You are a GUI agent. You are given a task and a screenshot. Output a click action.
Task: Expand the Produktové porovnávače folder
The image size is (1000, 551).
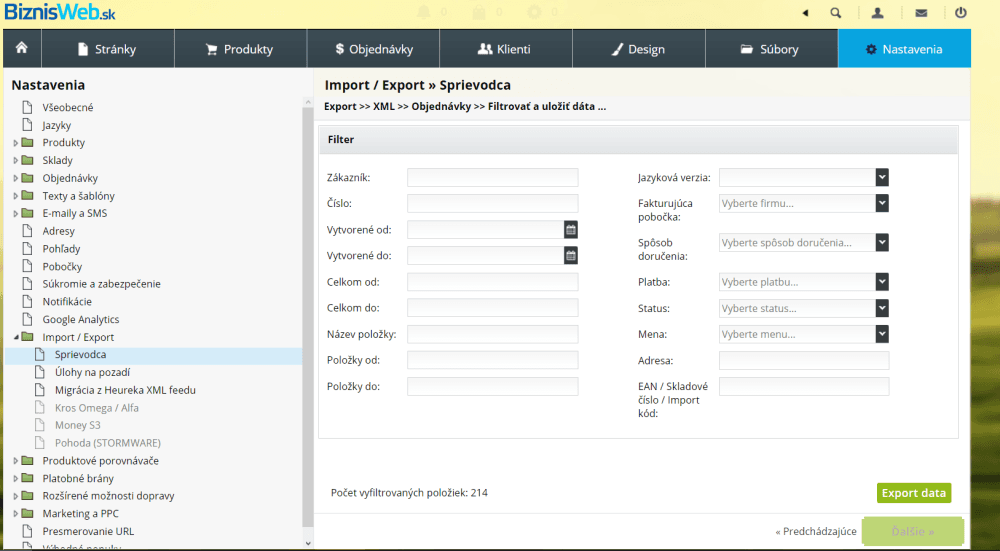[x=16, y=460]
